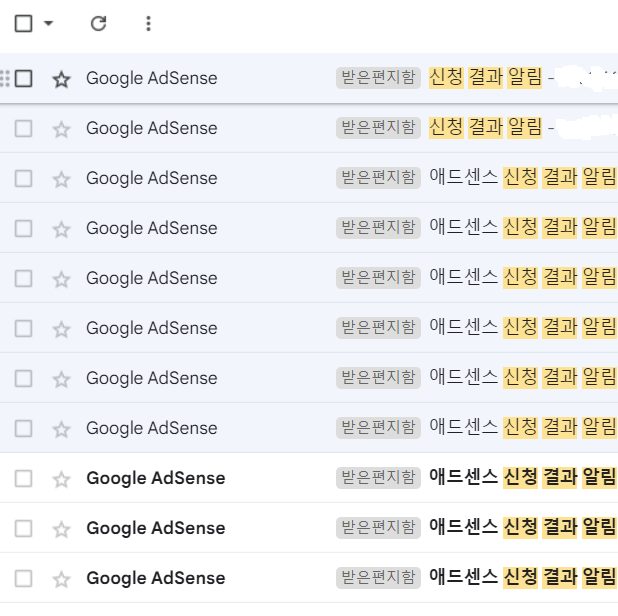Refresh the mail list
This screenshot has height=616, width=618.
(99, 23)
